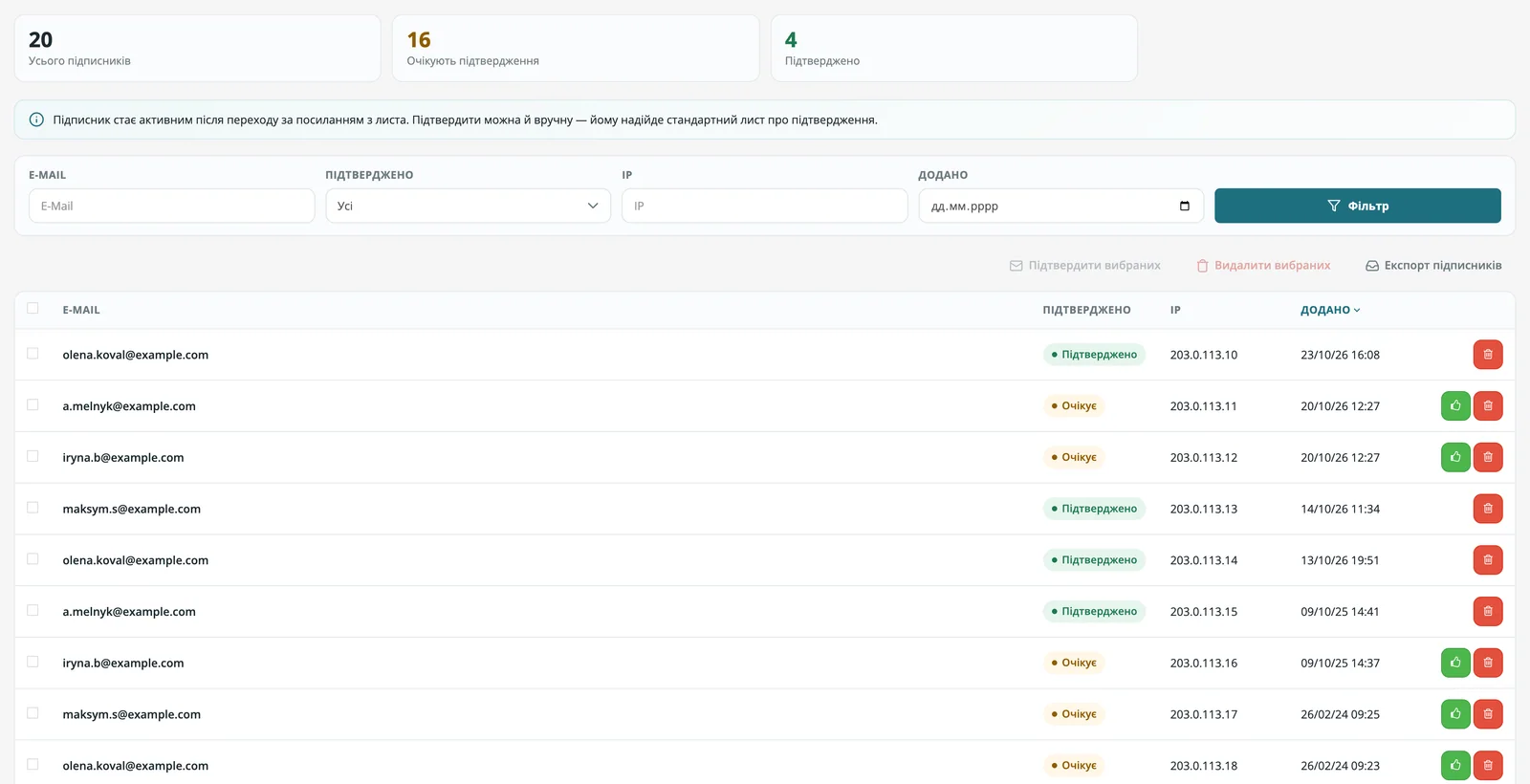Click the Додано date filter field
Screen dimensions: 1530x784
(1061, 207)
